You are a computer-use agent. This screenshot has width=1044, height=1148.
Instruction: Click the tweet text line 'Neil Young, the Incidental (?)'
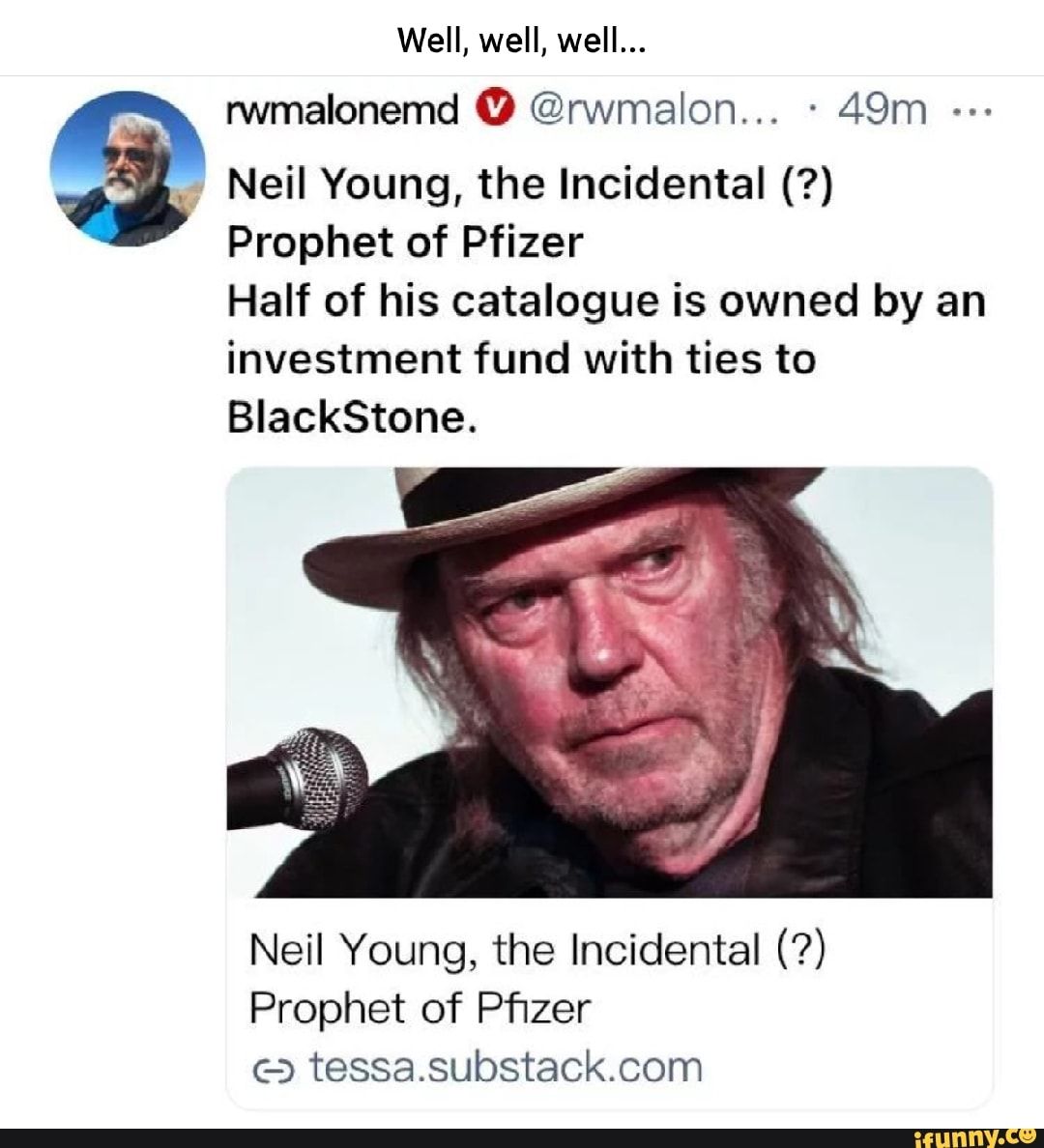click(531, 184)
